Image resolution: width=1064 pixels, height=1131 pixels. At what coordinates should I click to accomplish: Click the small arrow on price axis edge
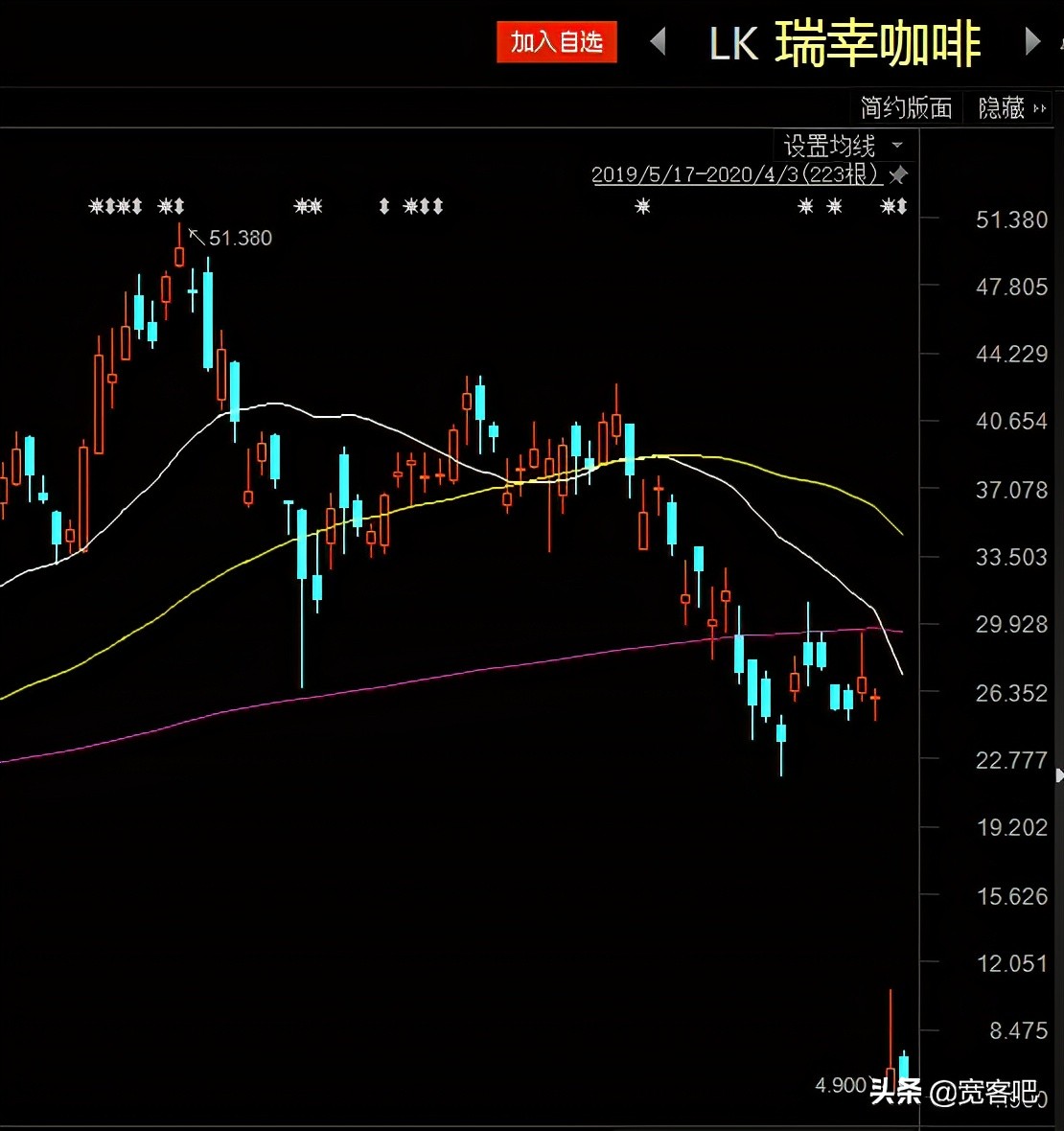point(1058,774)
